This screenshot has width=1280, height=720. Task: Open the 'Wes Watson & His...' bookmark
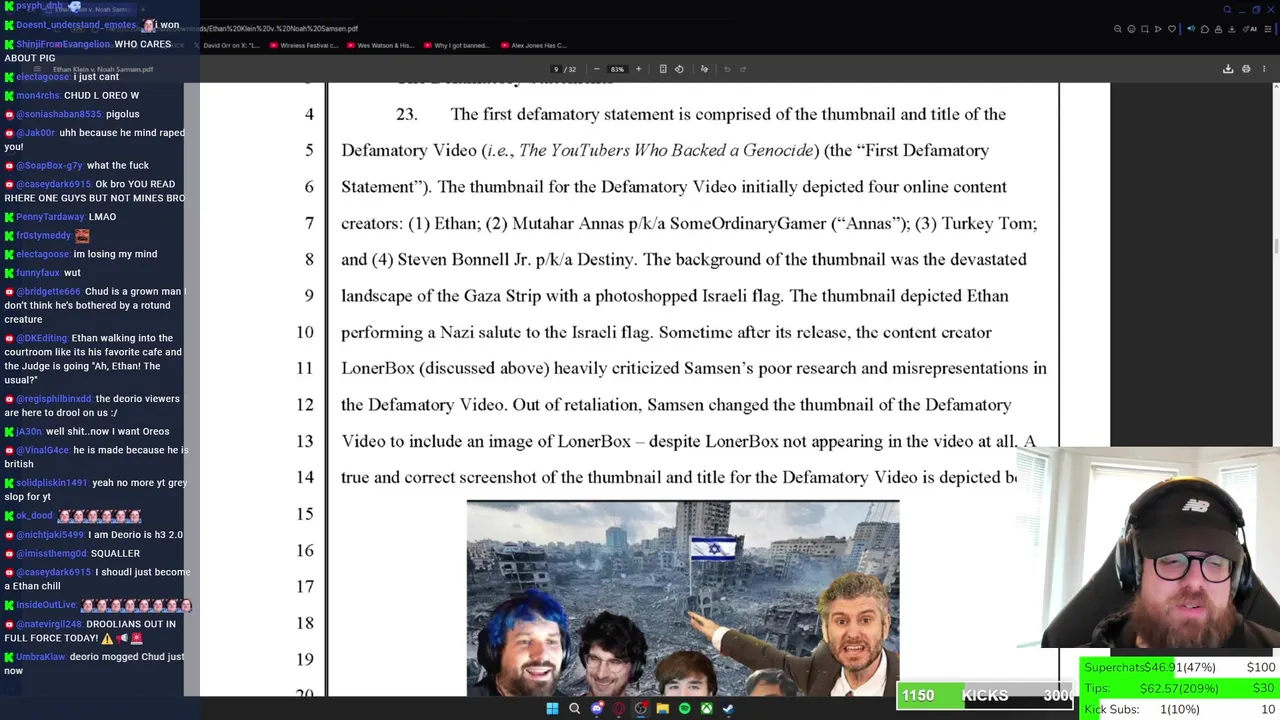point(380,45)
